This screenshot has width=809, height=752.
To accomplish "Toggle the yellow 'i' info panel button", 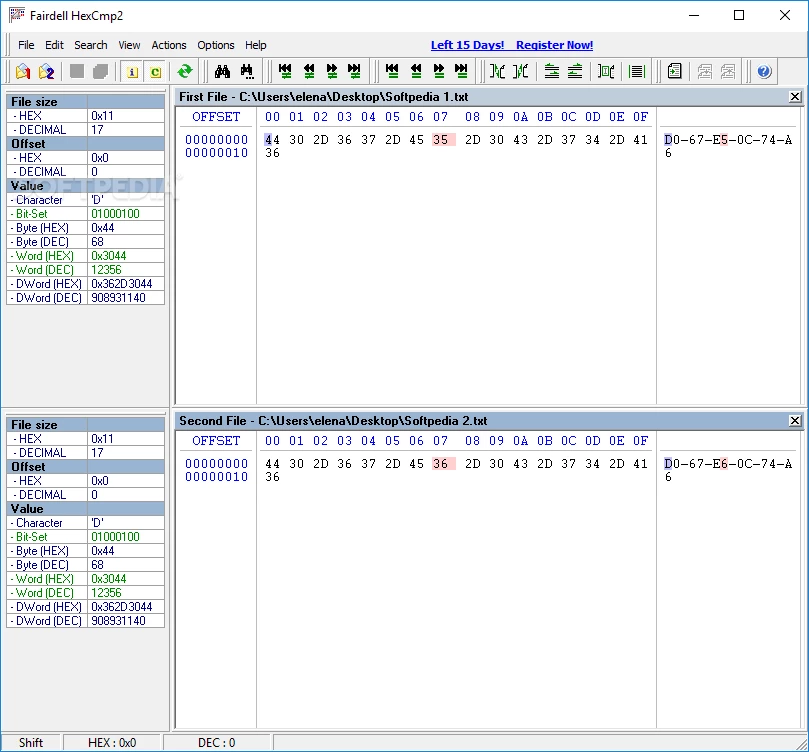I will coord(132,71).
